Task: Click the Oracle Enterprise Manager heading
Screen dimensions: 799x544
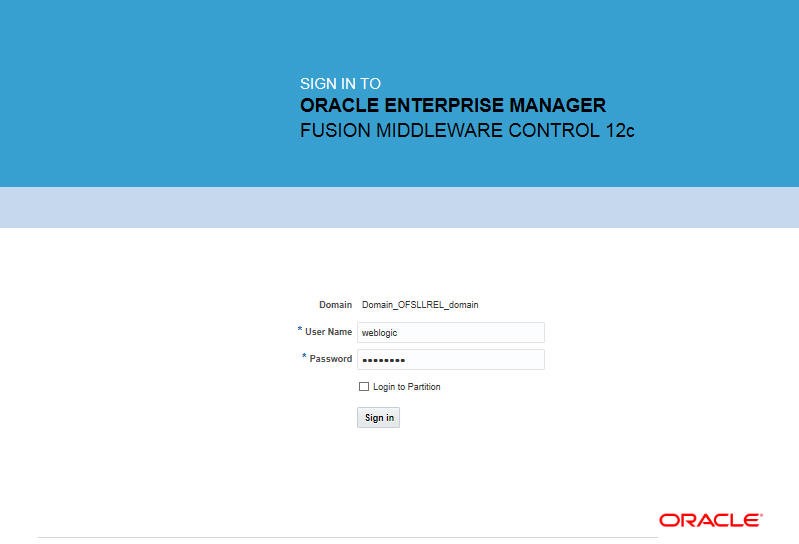Action: click(453, 105)
